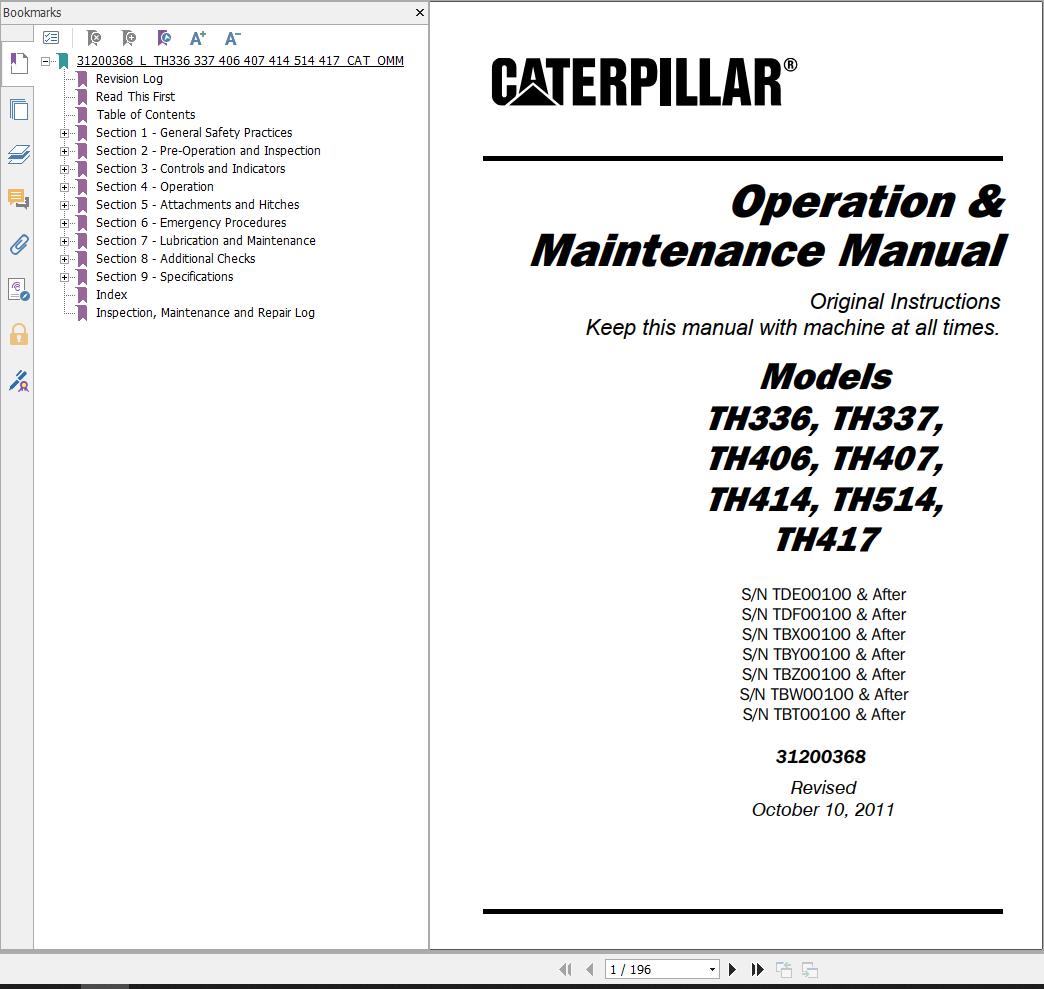This screenshot has width=1044, height=989.
Task: Click the delete bookmark icon
Action: [x=94, y=38]
